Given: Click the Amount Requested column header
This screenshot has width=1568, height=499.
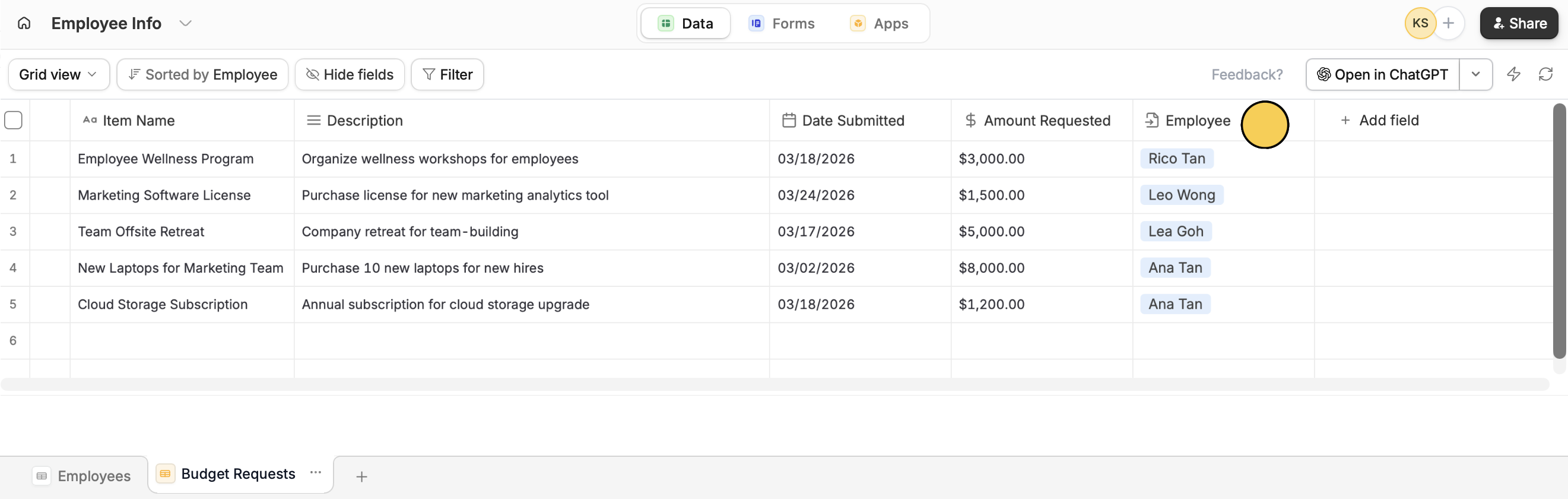Looking at the screenshot, I should point(1042,121).
